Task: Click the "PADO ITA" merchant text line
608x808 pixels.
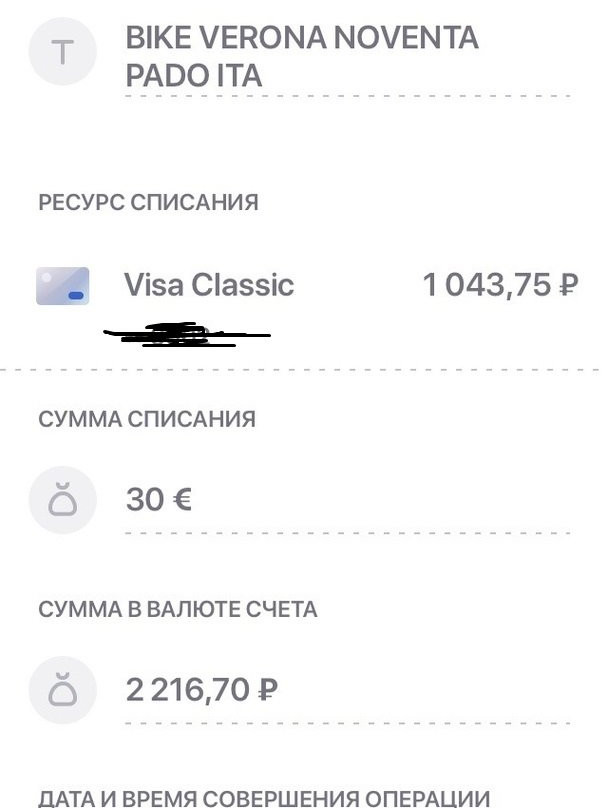Action: (194, 76)
